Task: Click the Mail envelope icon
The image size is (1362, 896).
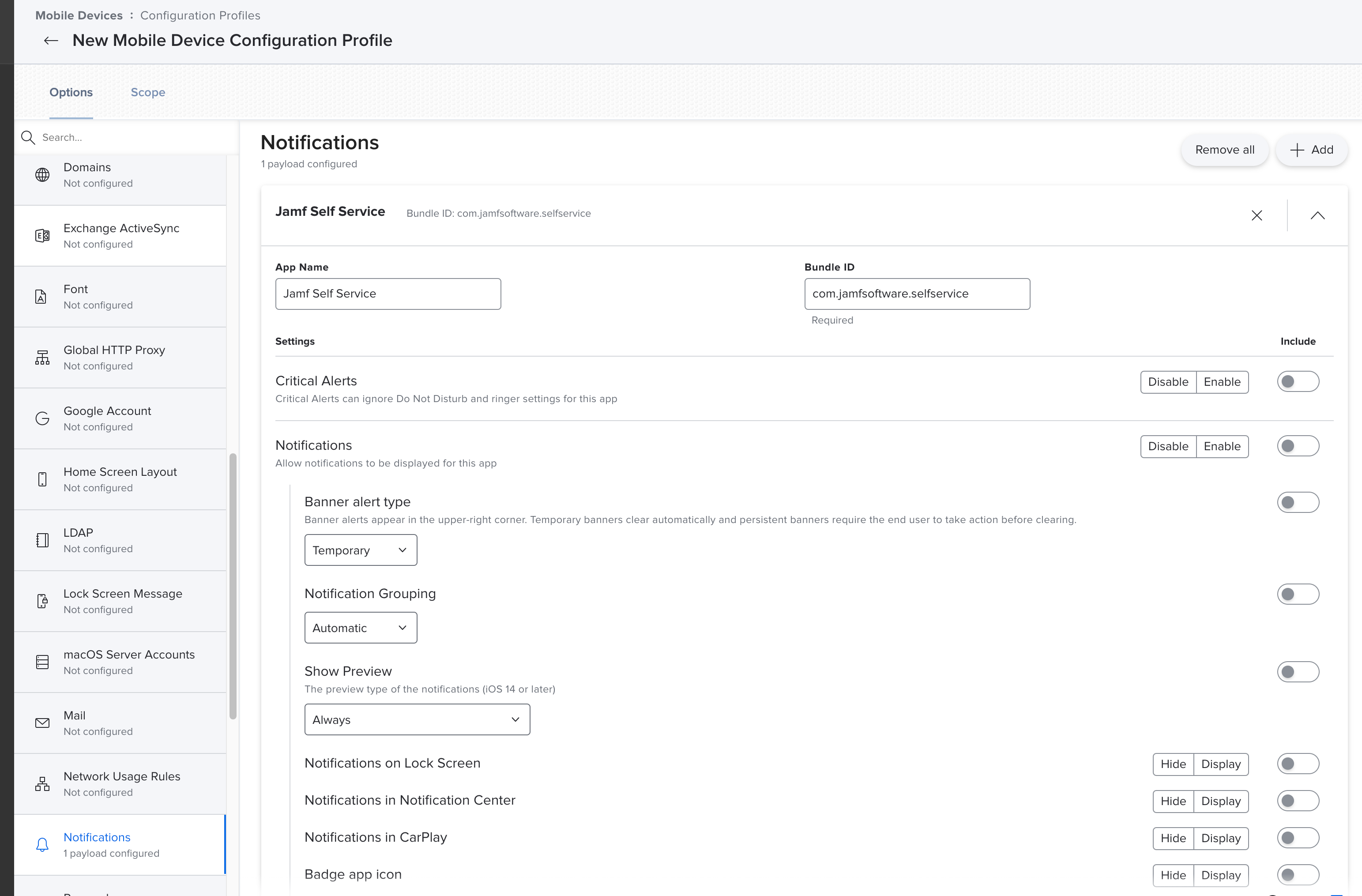Action: point(42,723)
